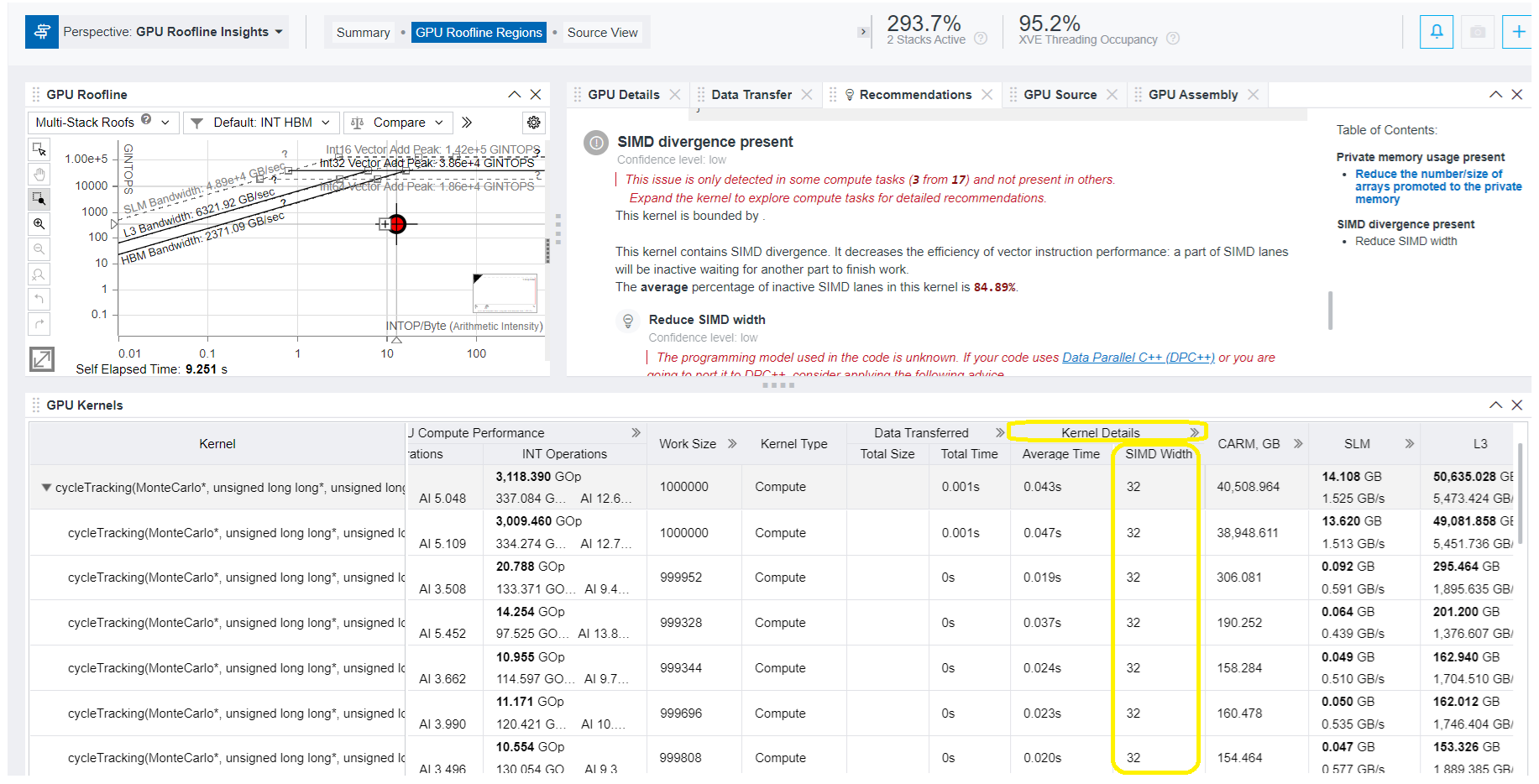This screenshot has width=1539, height=784.
Task: Select the GPU Roofline Regions view
Action: (479, 33)
